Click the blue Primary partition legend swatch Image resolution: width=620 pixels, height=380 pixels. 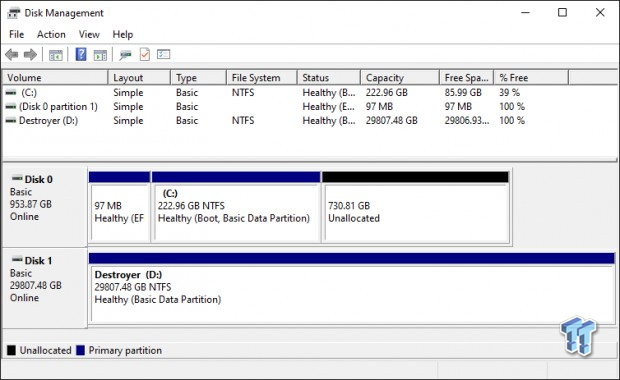point(81,350)
